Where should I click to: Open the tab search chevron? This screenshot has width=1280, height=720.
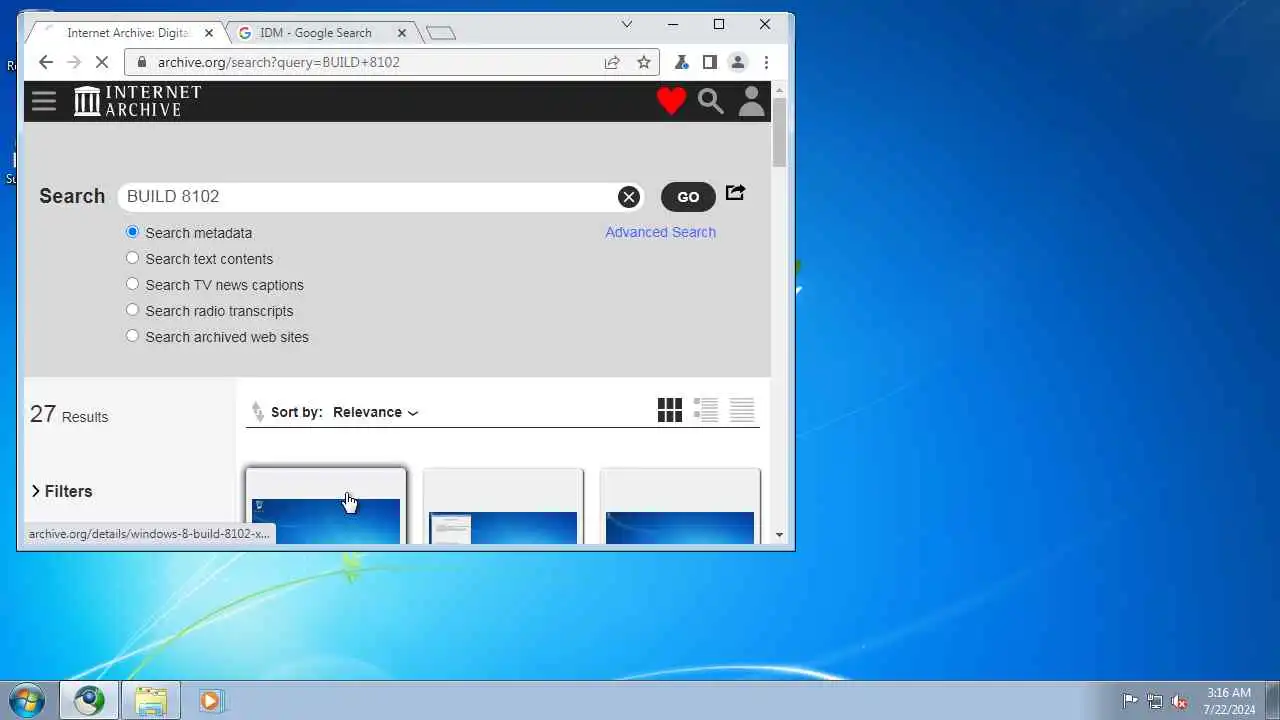(627, 24)
